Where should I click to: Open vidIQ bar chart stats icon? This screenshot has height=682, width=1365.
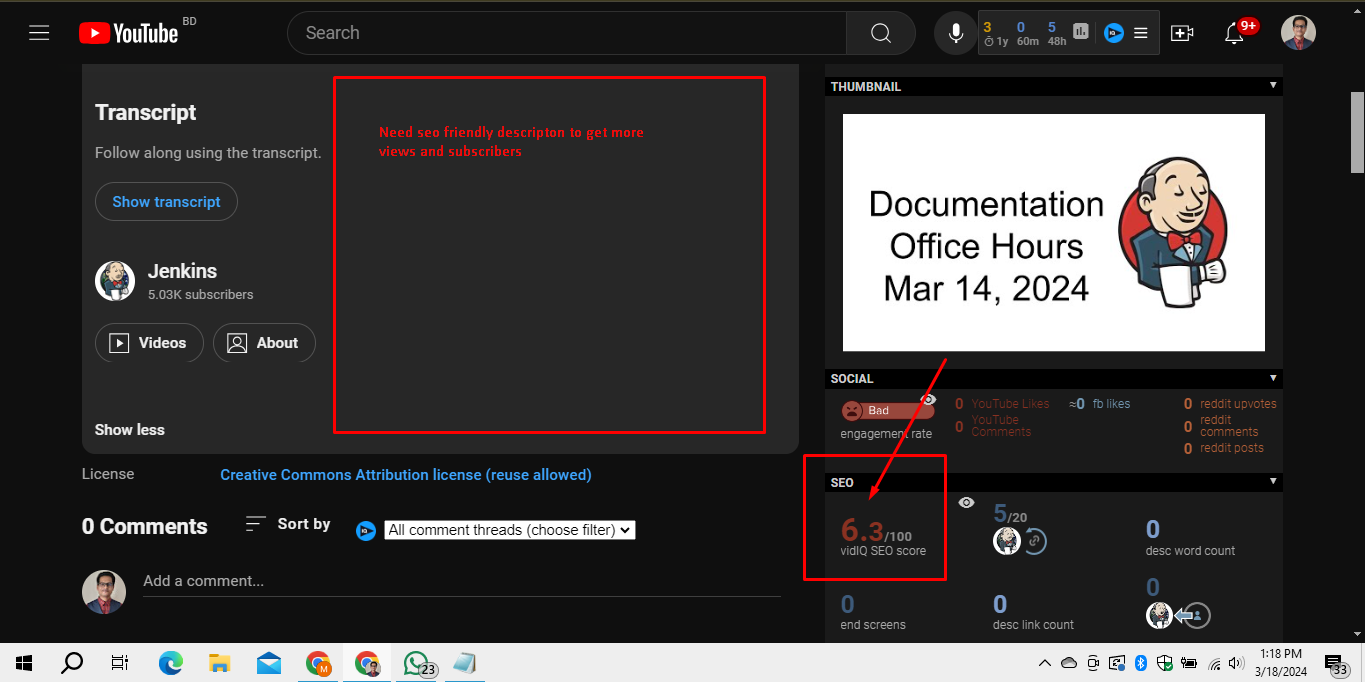pyautogui.click(x=1080, y=32)
